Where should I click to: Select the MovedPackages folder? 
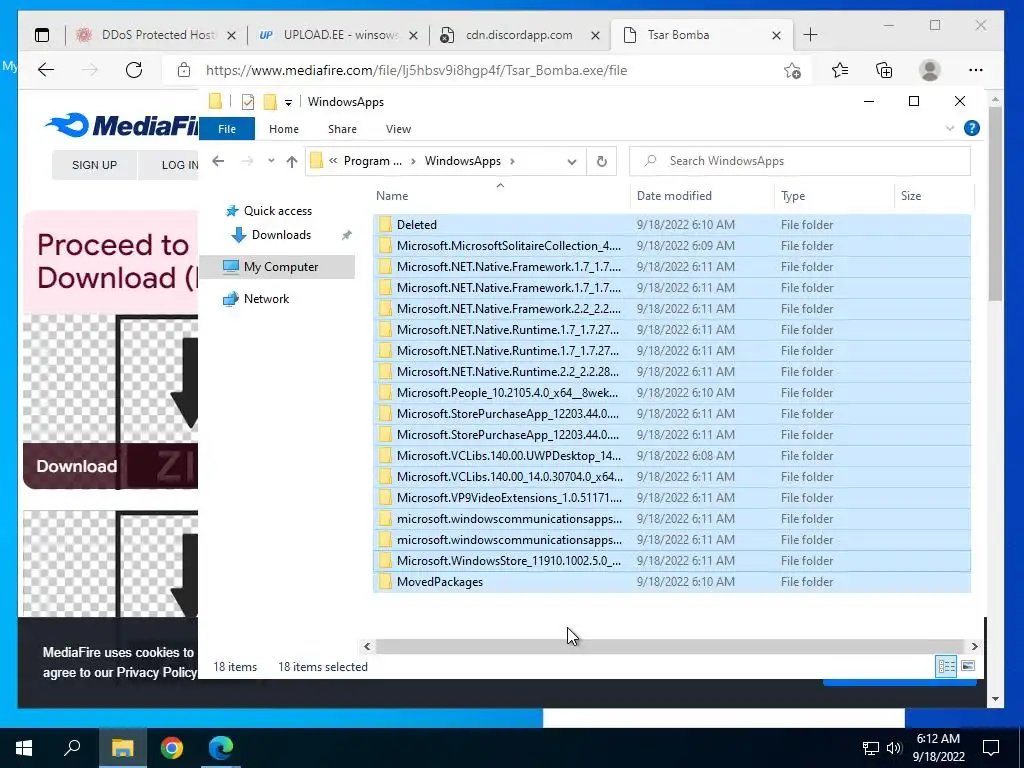click(x=671, y=582)
